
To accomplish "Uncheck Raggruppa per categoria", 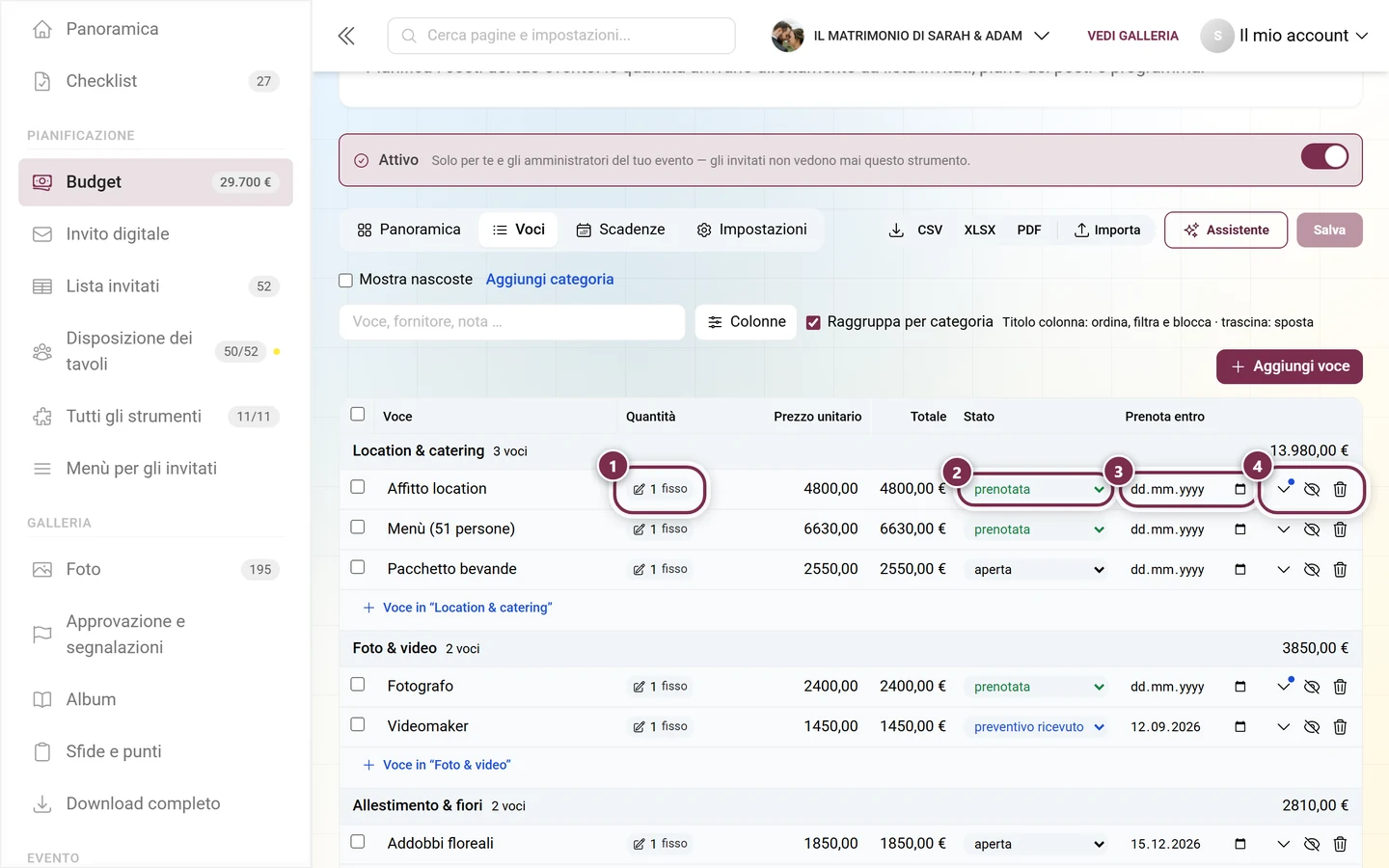I will pyautogui.click(x=813, y=322).
